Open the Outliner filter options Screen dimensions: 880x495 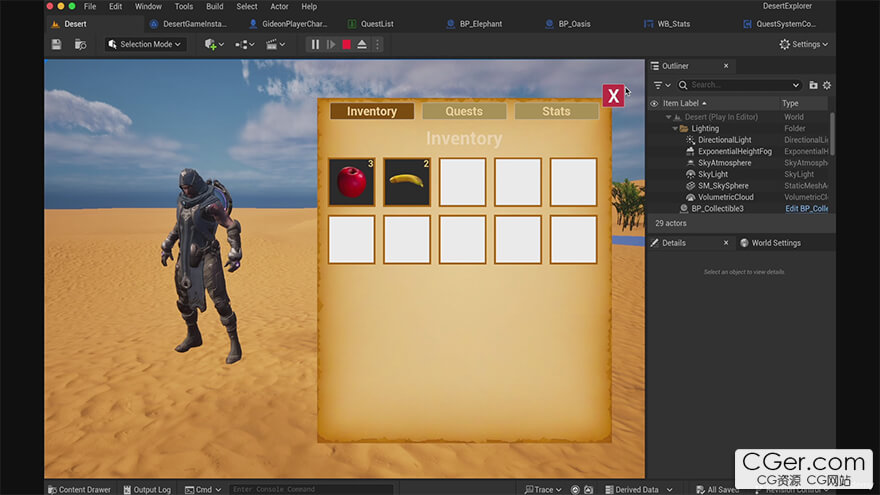(x=662, y=85)
